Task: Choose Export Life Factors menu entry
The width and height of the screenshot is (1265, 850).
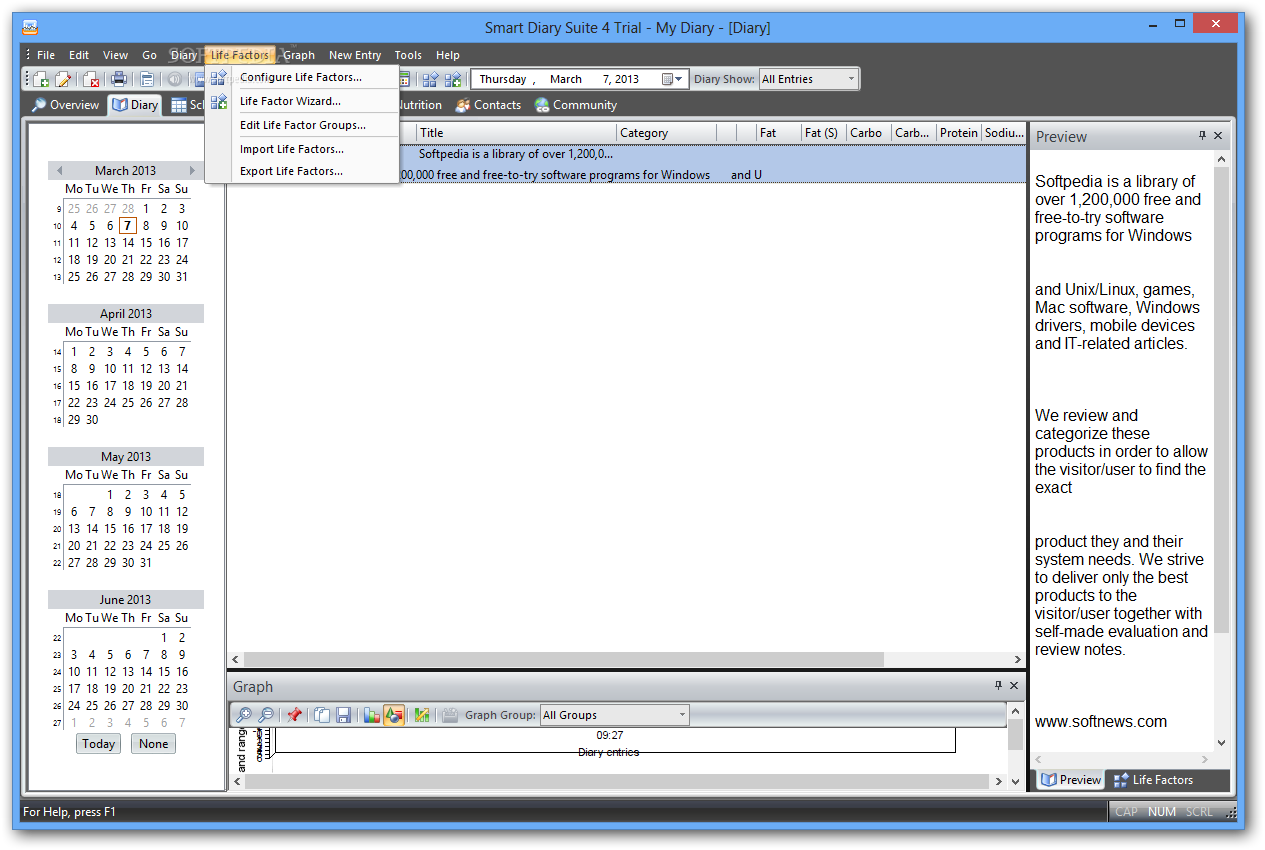Action: (x=301, y=171)
